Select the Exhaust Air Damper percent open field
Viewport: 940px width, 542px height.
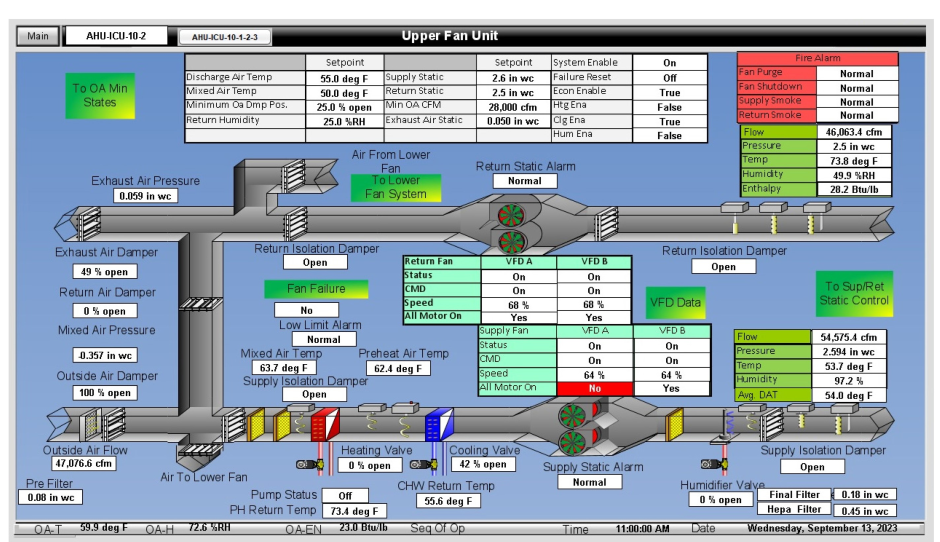[x=104, y=271]
